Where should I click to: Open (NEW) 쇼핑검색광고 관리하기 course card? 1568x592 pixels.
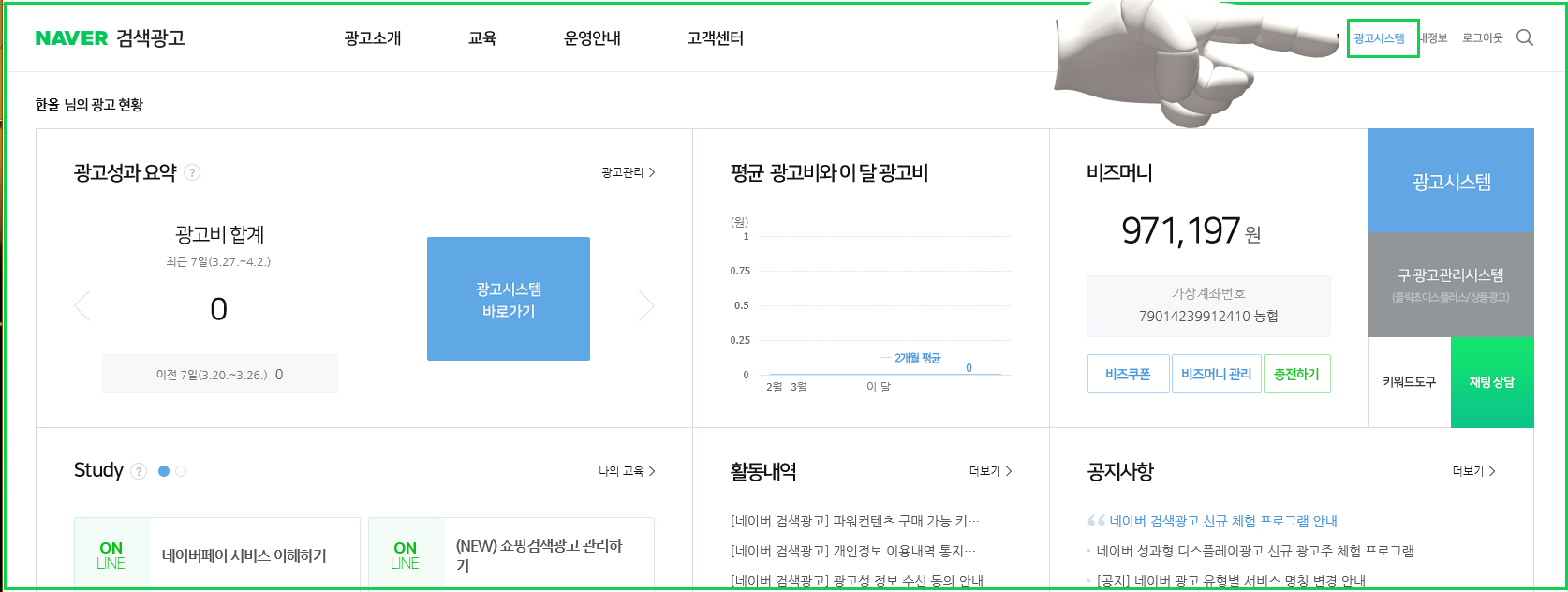(x=511, y=554)
